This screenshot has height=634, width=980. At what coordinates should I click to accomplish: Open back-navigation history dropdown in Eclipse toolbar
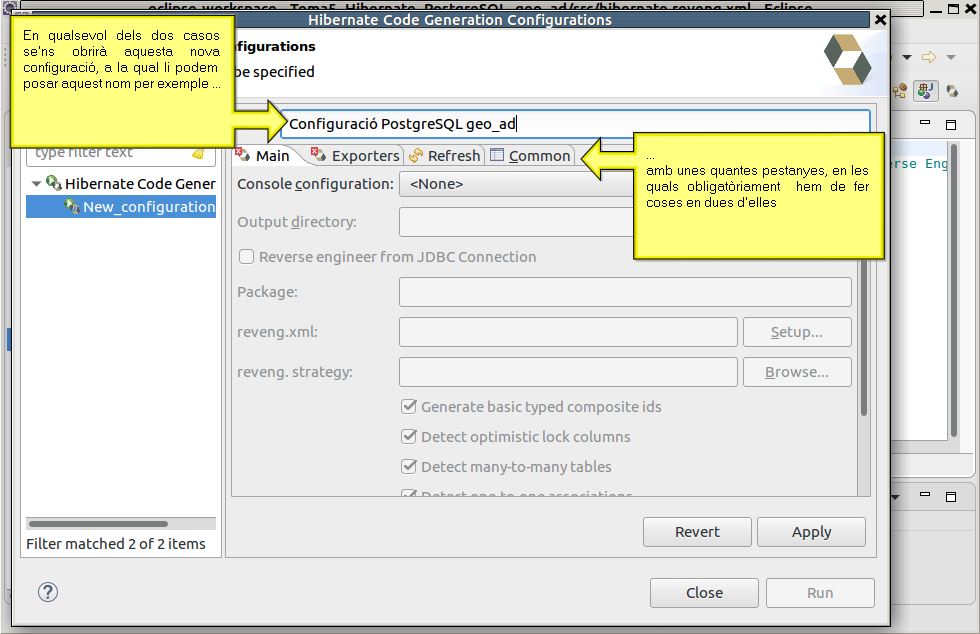(907, 58)
